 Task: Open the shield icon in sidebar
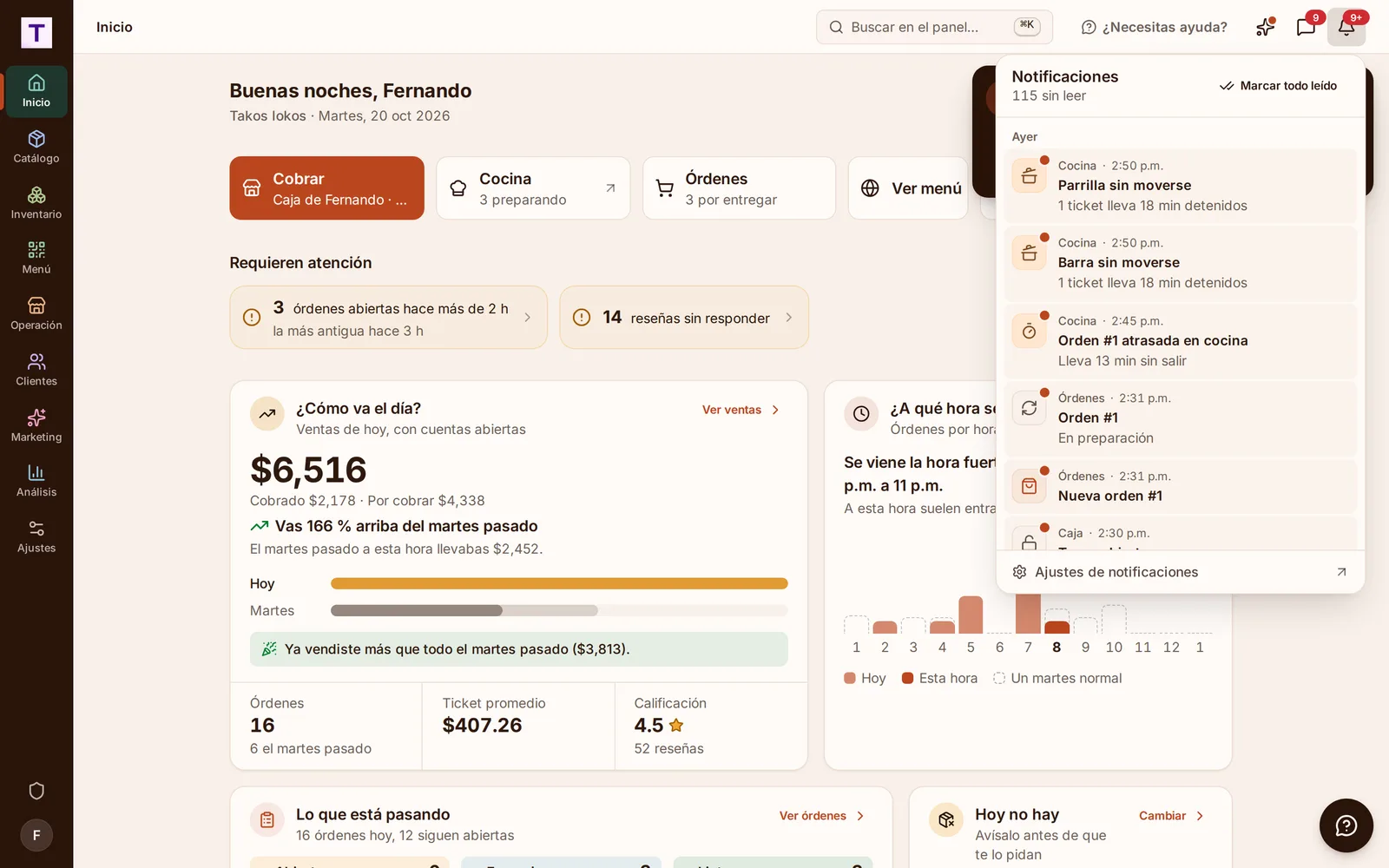[36, 791]
